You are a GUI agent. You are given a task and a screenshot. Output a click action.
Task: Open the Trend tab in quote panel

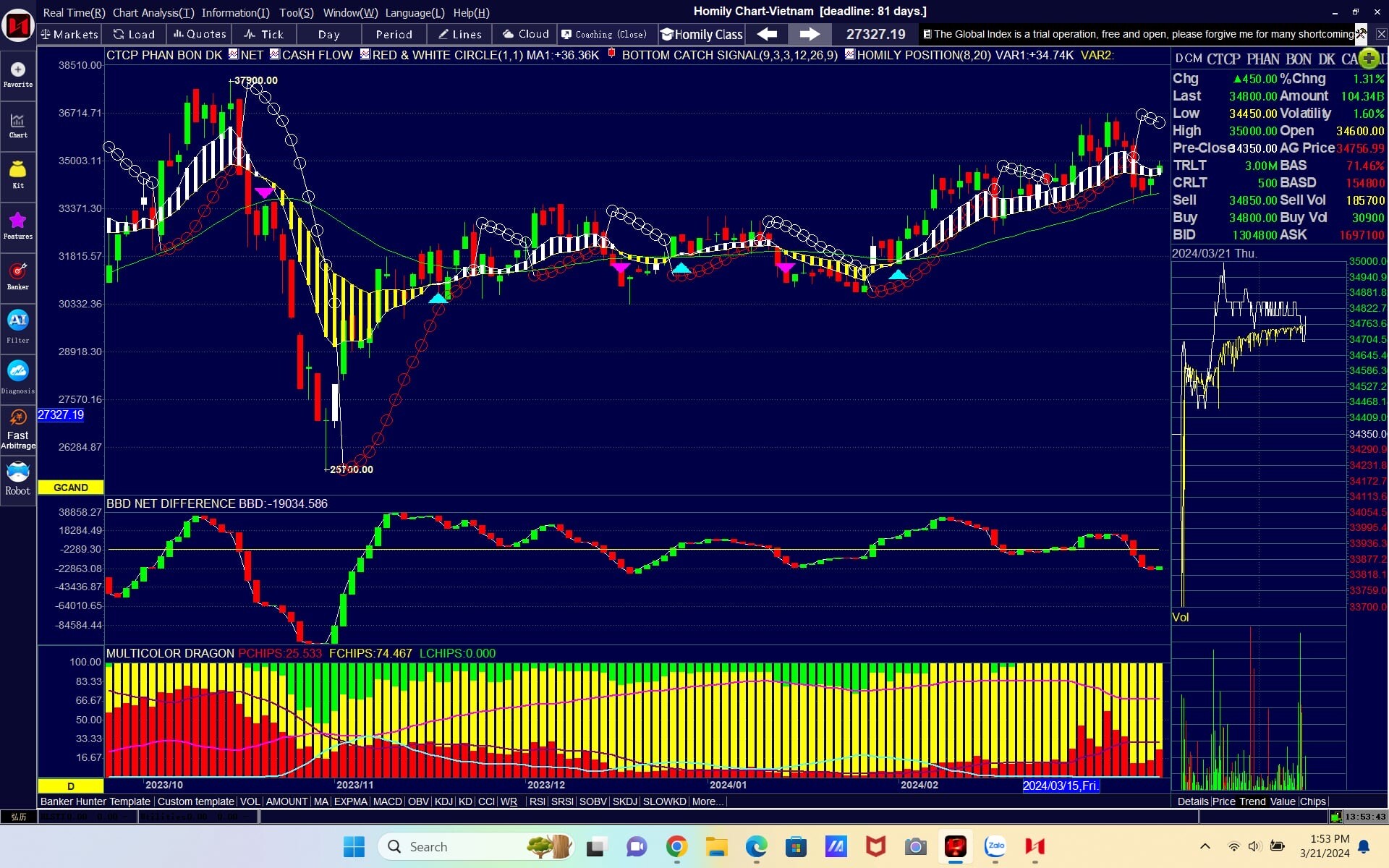point(1252,801)
